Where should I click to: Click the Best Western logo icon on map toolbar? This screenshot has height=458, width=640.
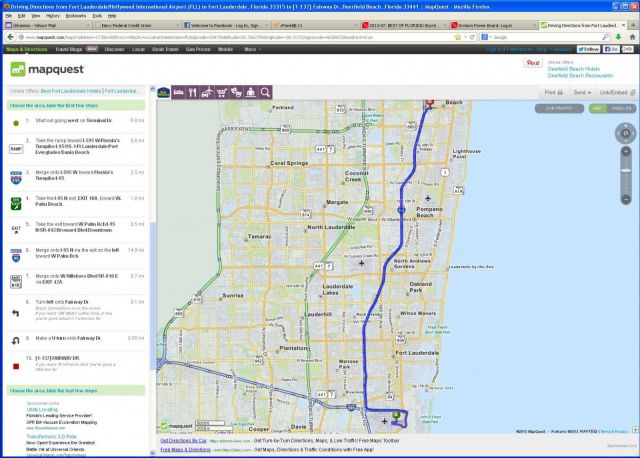coord(164,93)
